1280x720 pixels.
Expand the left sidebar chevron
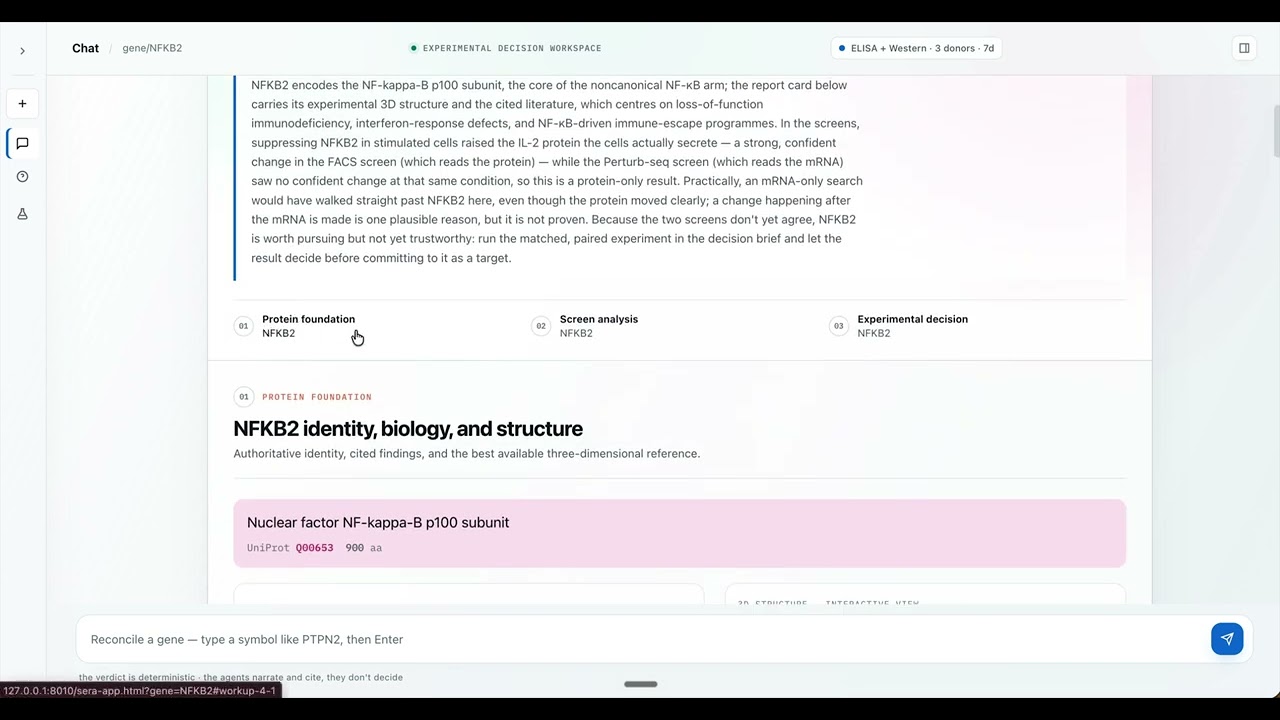click(22, 51)
